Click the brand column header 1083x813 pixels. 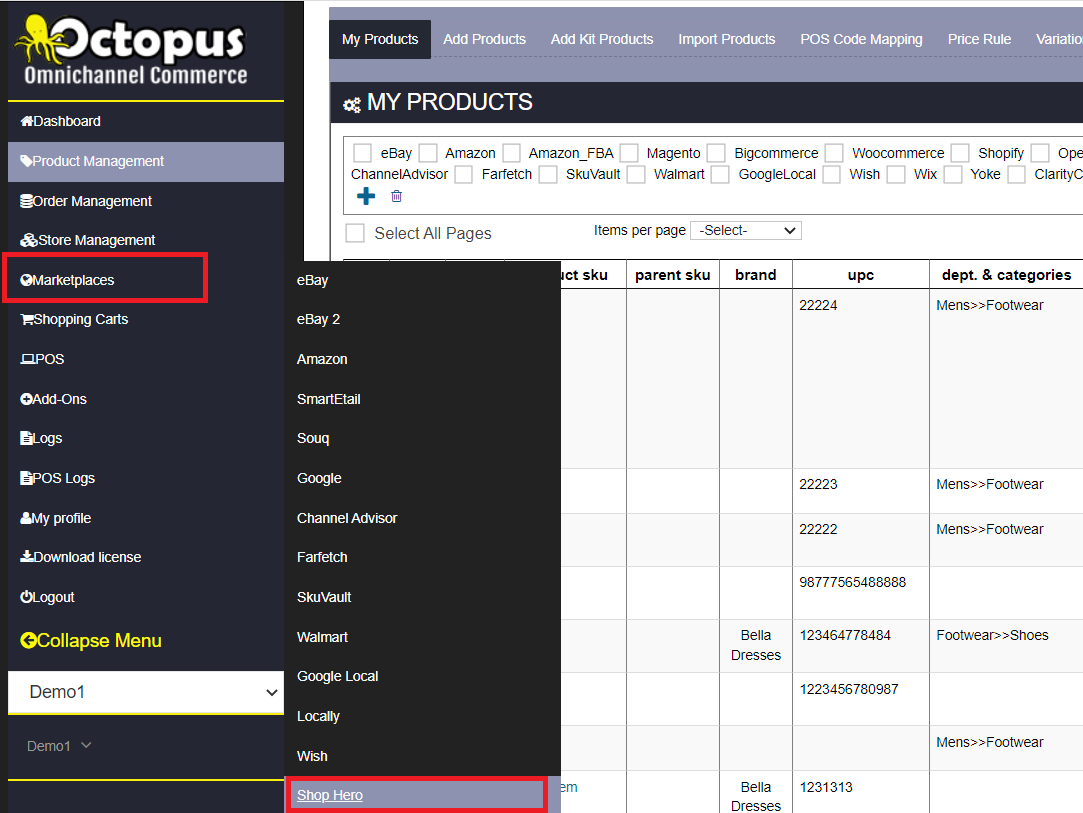point(756,275)
